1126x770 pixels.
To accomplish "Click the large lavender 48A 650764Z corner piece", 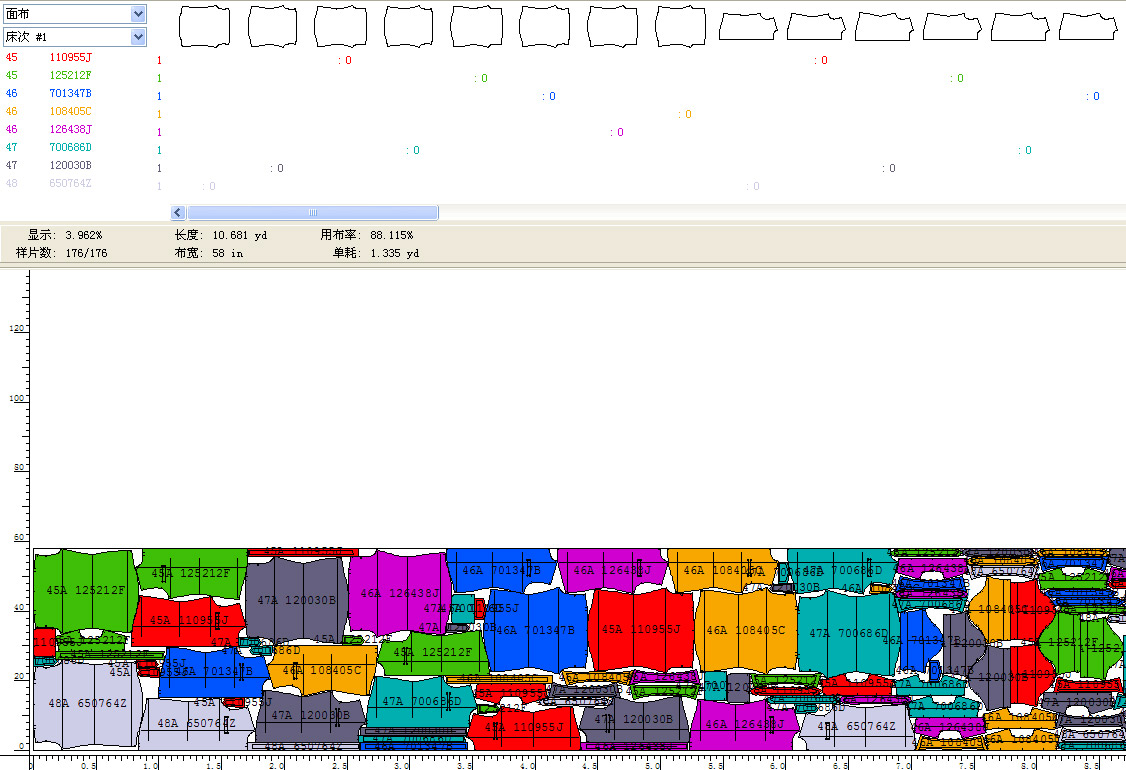I will (x=87, y=704).
